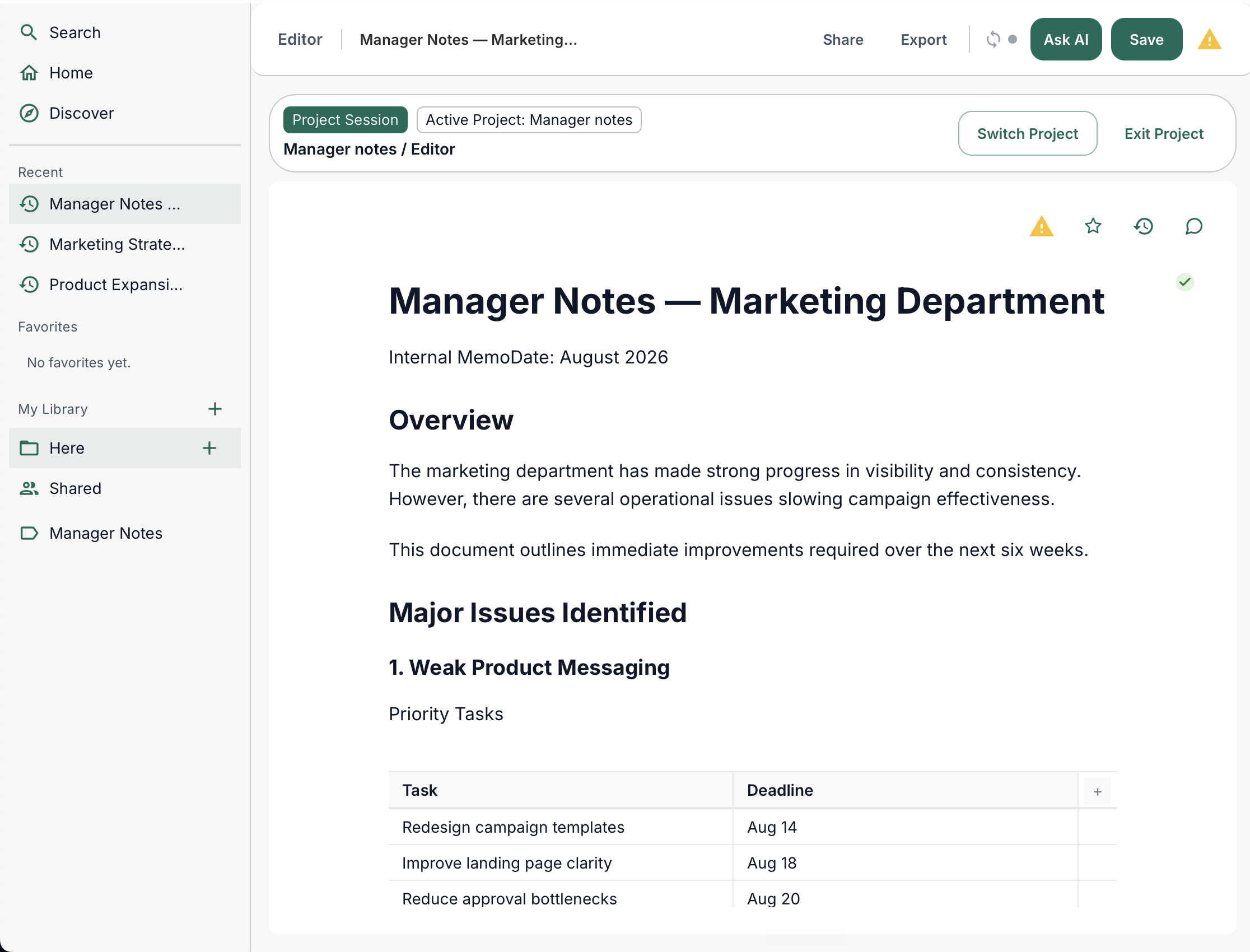The width and height of the screenshot is (1250, 952).
Task: Click the Task column header
Action: click(x=560, y=790)
